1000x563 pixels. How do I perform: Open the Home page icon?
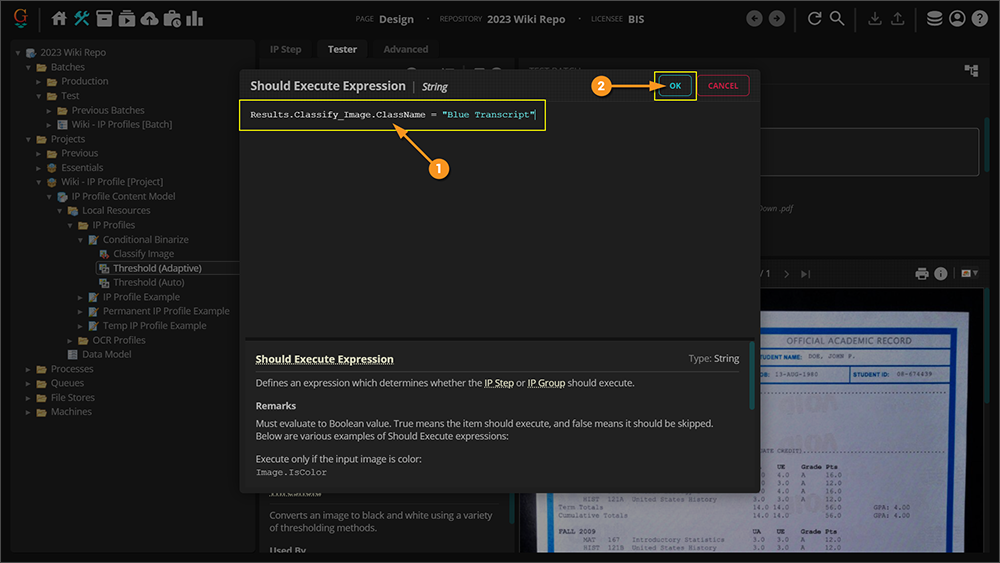[x=59, y=18]
